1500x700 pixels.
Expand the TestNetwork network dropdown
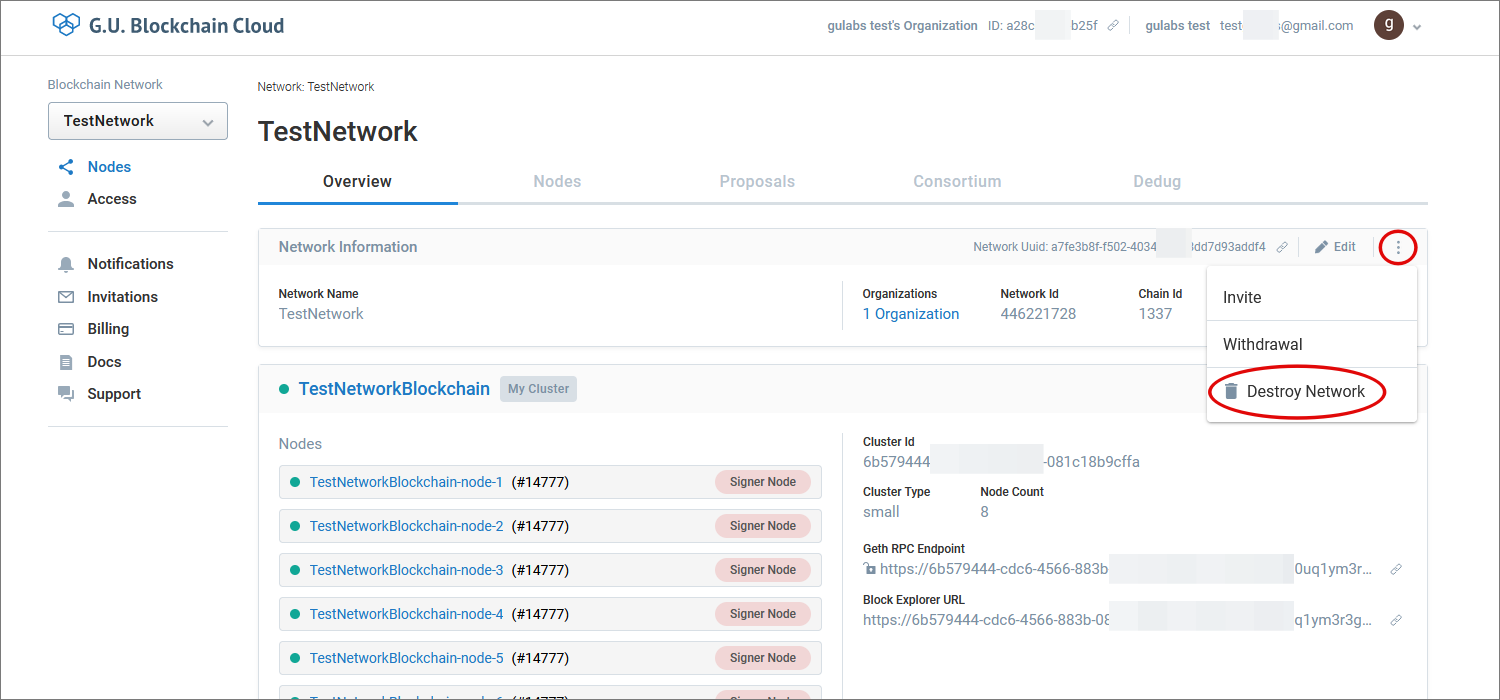tap(138, 121)
